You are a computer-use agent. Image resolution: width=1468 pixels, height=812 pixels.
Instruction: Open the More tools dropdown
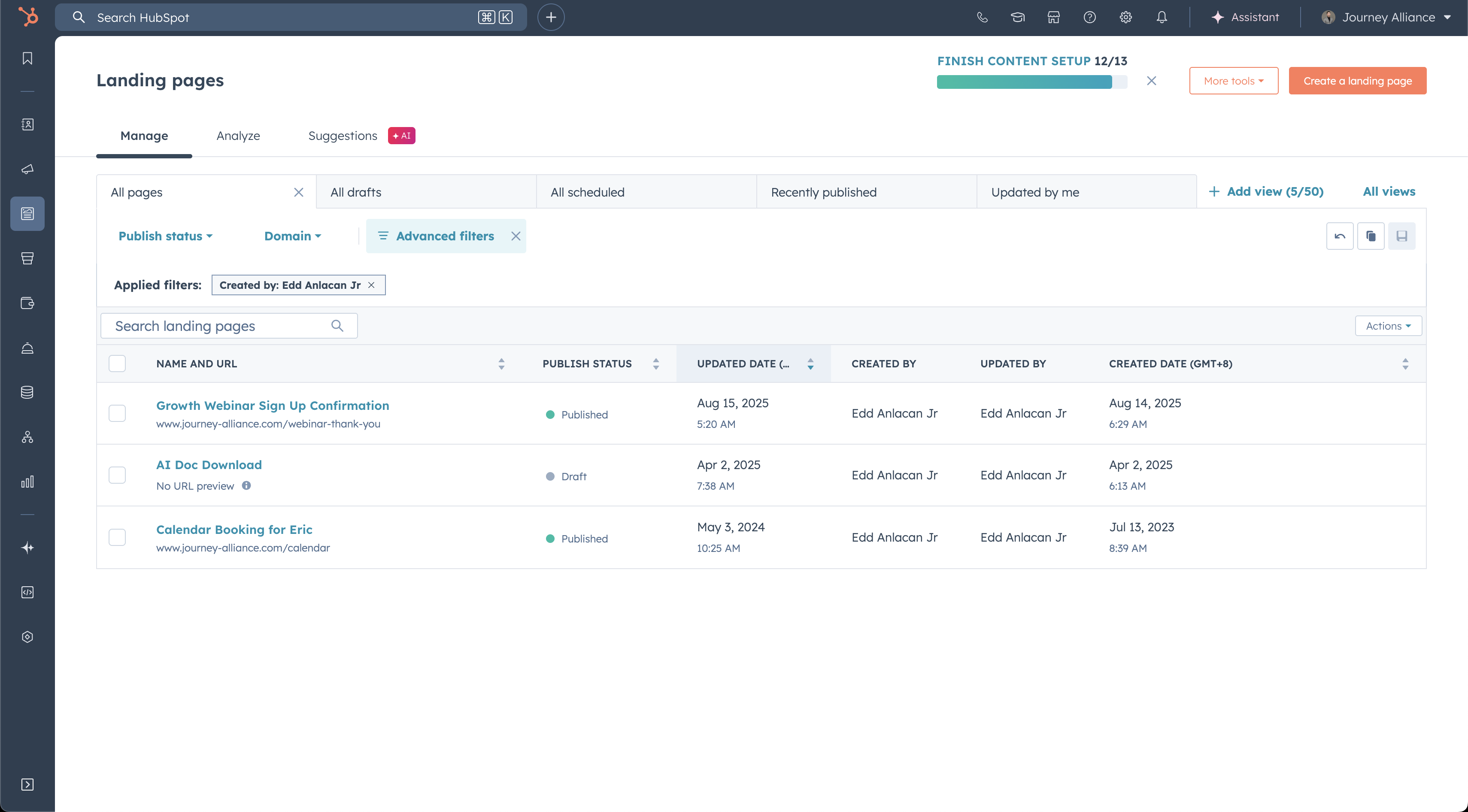point(1233,81)
